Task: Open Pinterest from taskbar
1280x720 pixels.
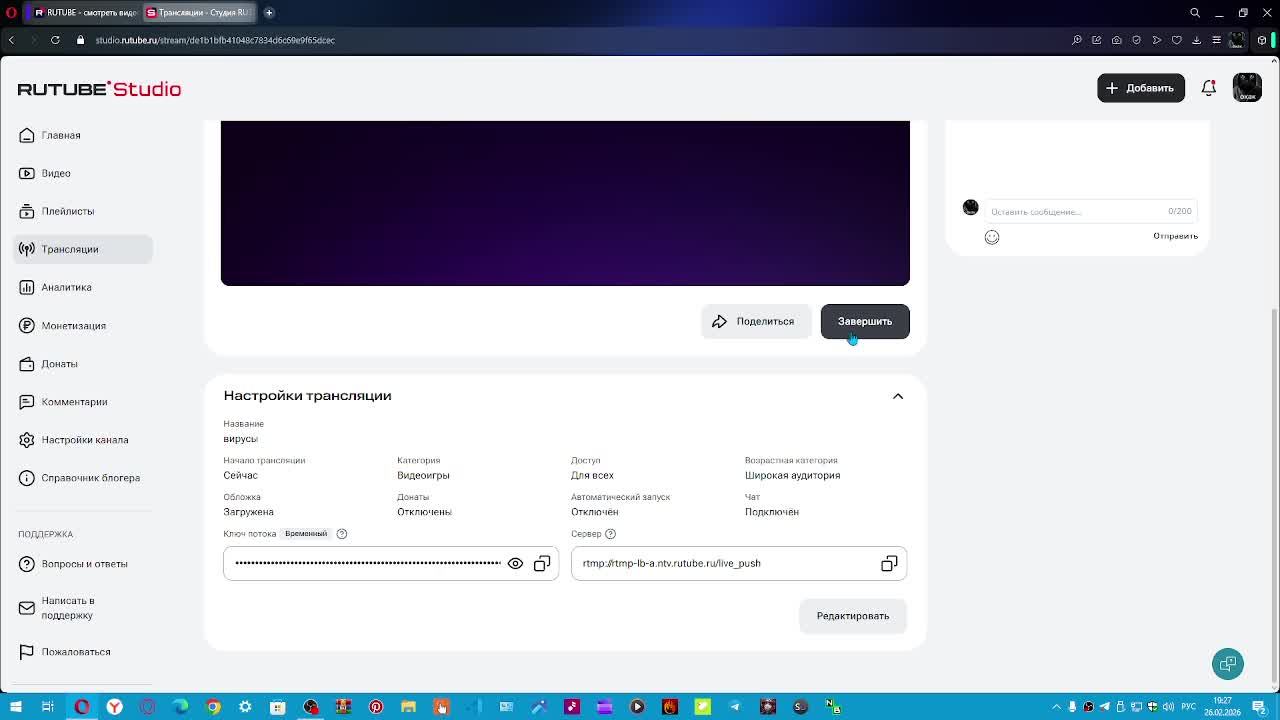Action: 376,707
